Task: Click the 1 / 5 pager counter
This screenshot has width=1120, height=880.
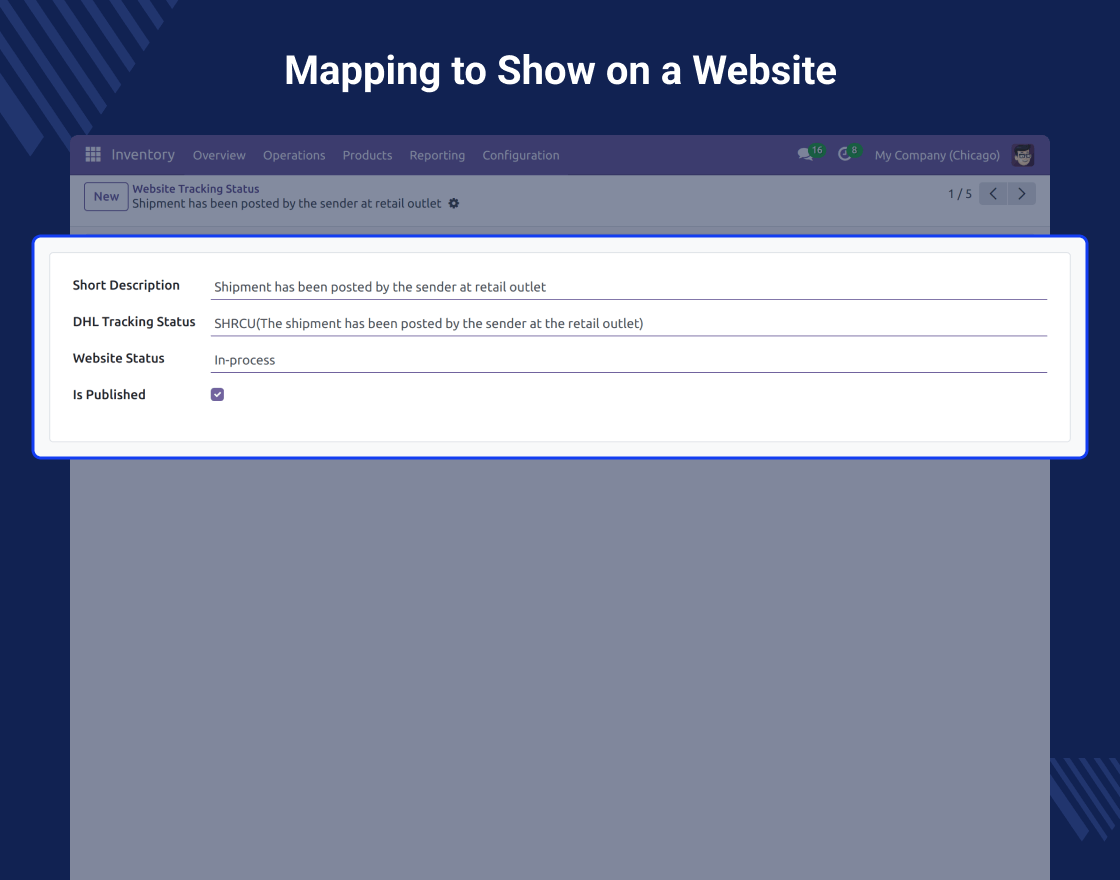Action: tap(959, 194)
